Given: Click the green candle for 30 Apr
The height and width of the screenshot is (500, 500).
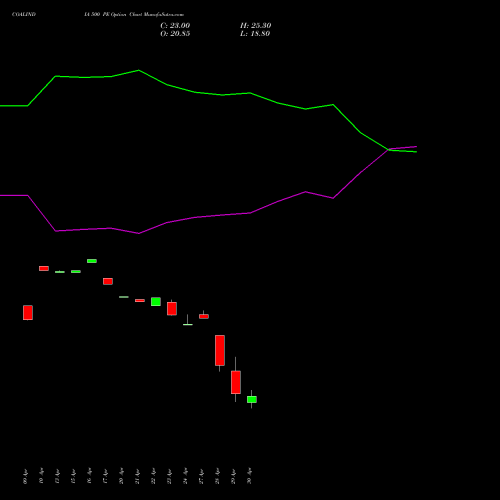Looking at the screenshot, I should (x=252, y=399).
